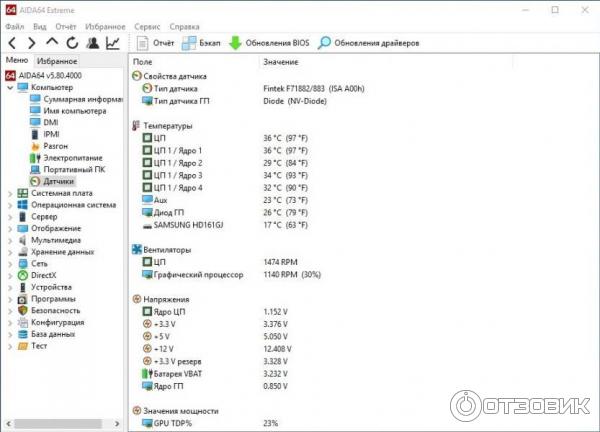This screenshot has height=432, width=600.
Task: Click the Значения мощности group icon
Action: click(x=137, y=411)
